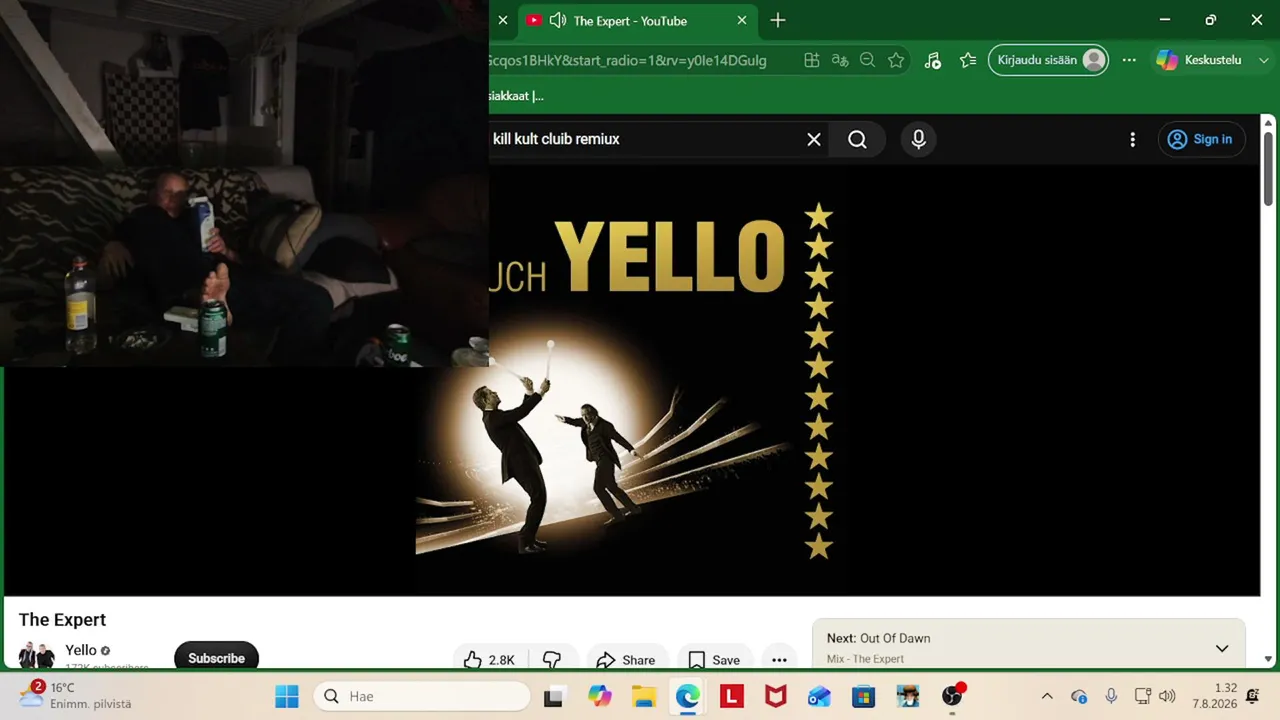Open volume settings in system tray
The image size is (1280, 720).
pos(1167,696)
